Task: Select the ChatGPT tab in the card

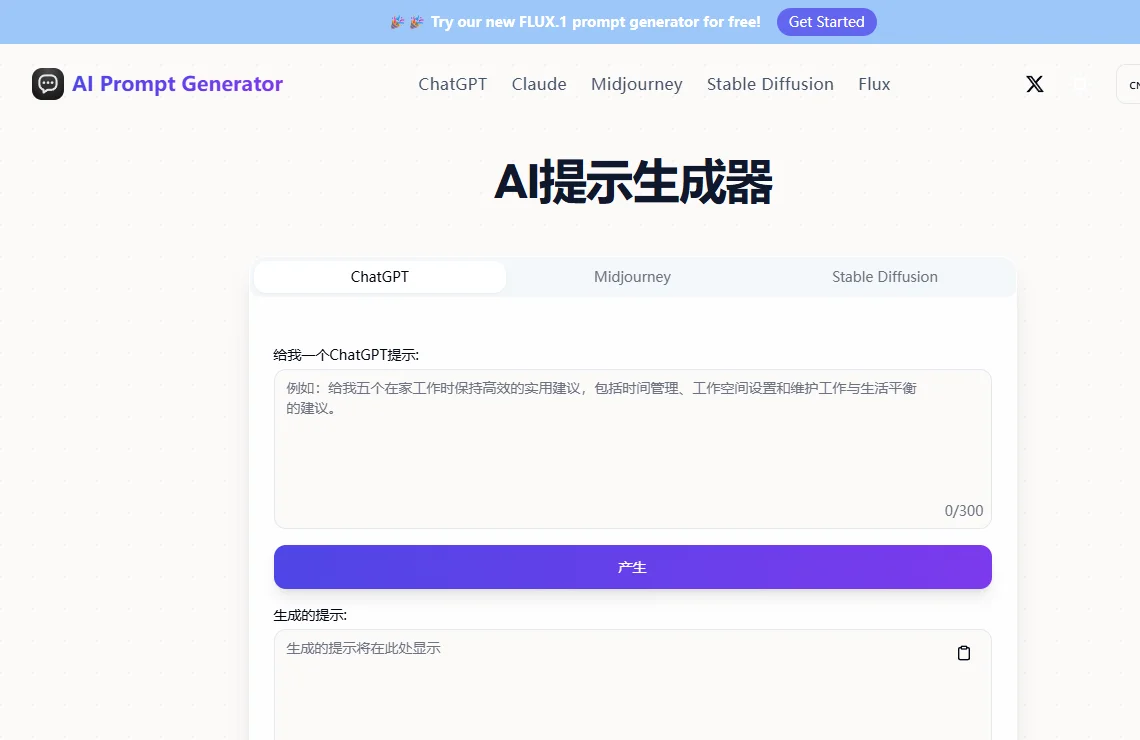Action: 380,277
